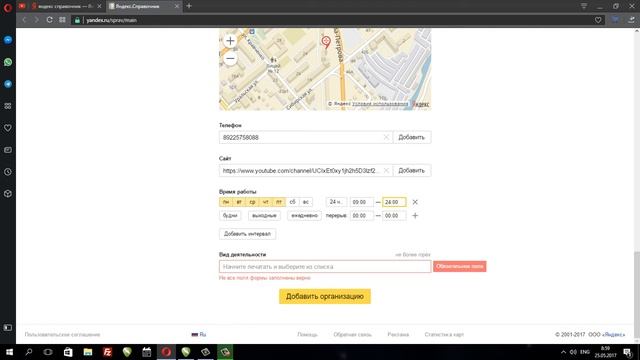Open language selector 'Ru' in footer

pos(199,334)
